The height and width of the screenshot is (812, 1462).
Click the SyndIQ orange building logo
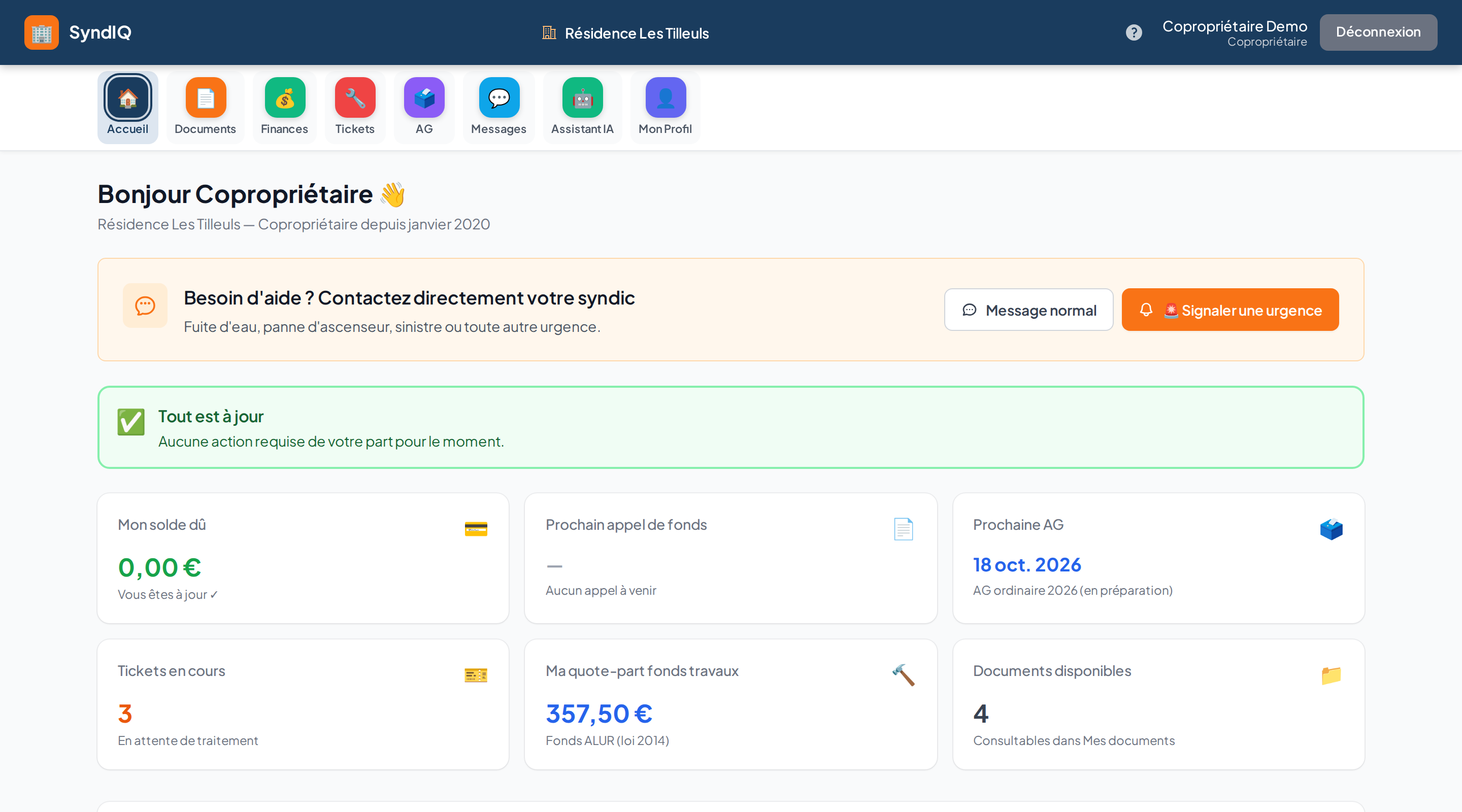(42, 32)
